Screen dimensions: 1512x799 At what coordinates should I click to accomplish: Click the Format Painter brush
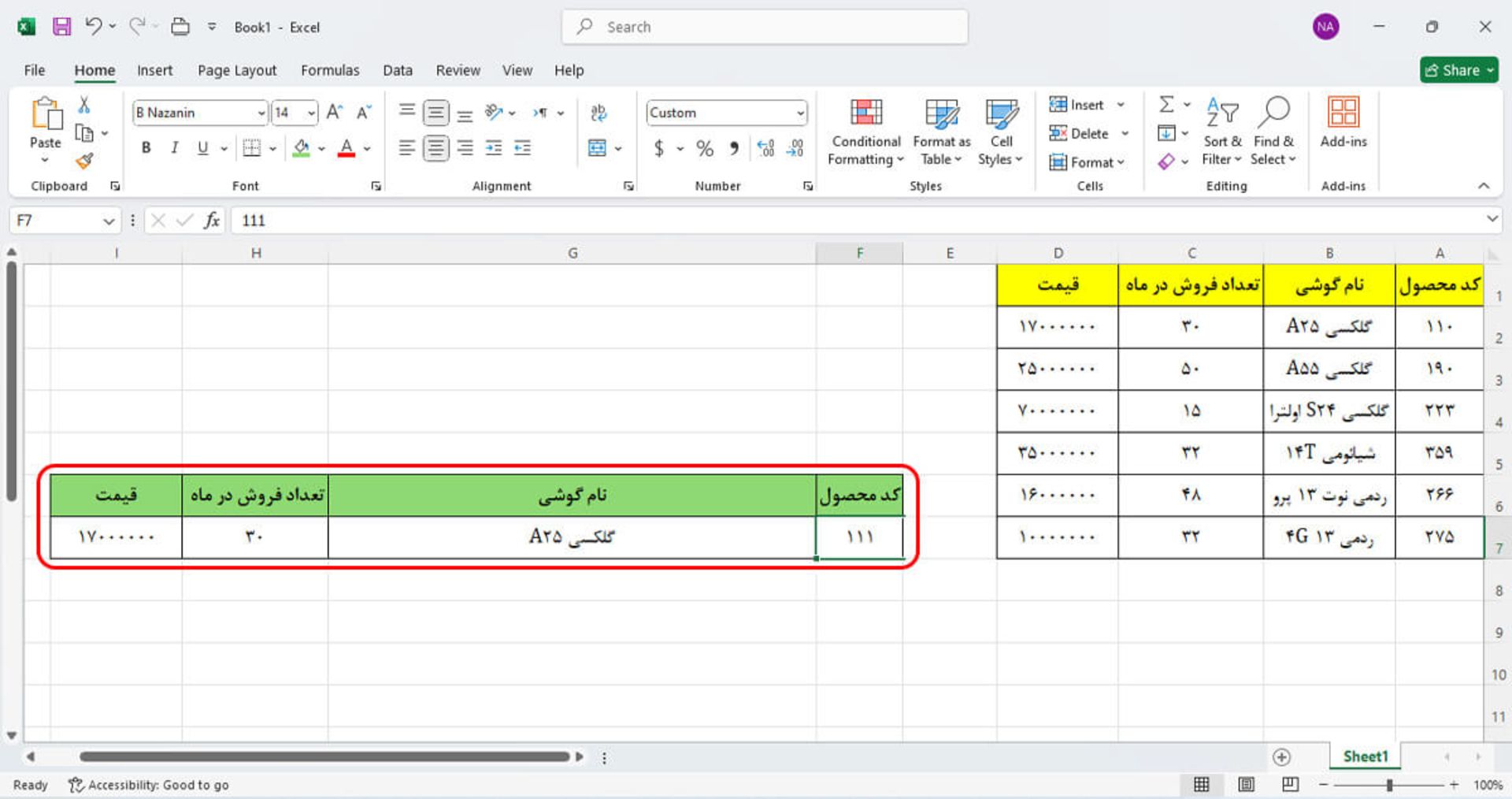pyautogui.click(x=84, y=162)
